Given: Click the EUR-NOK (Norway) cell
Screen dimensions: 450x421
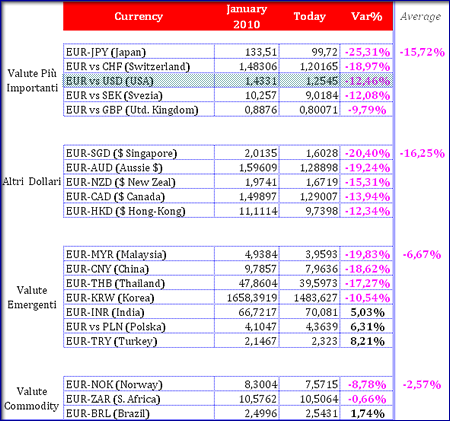Looking at the screenshot, I should [139, 385].
